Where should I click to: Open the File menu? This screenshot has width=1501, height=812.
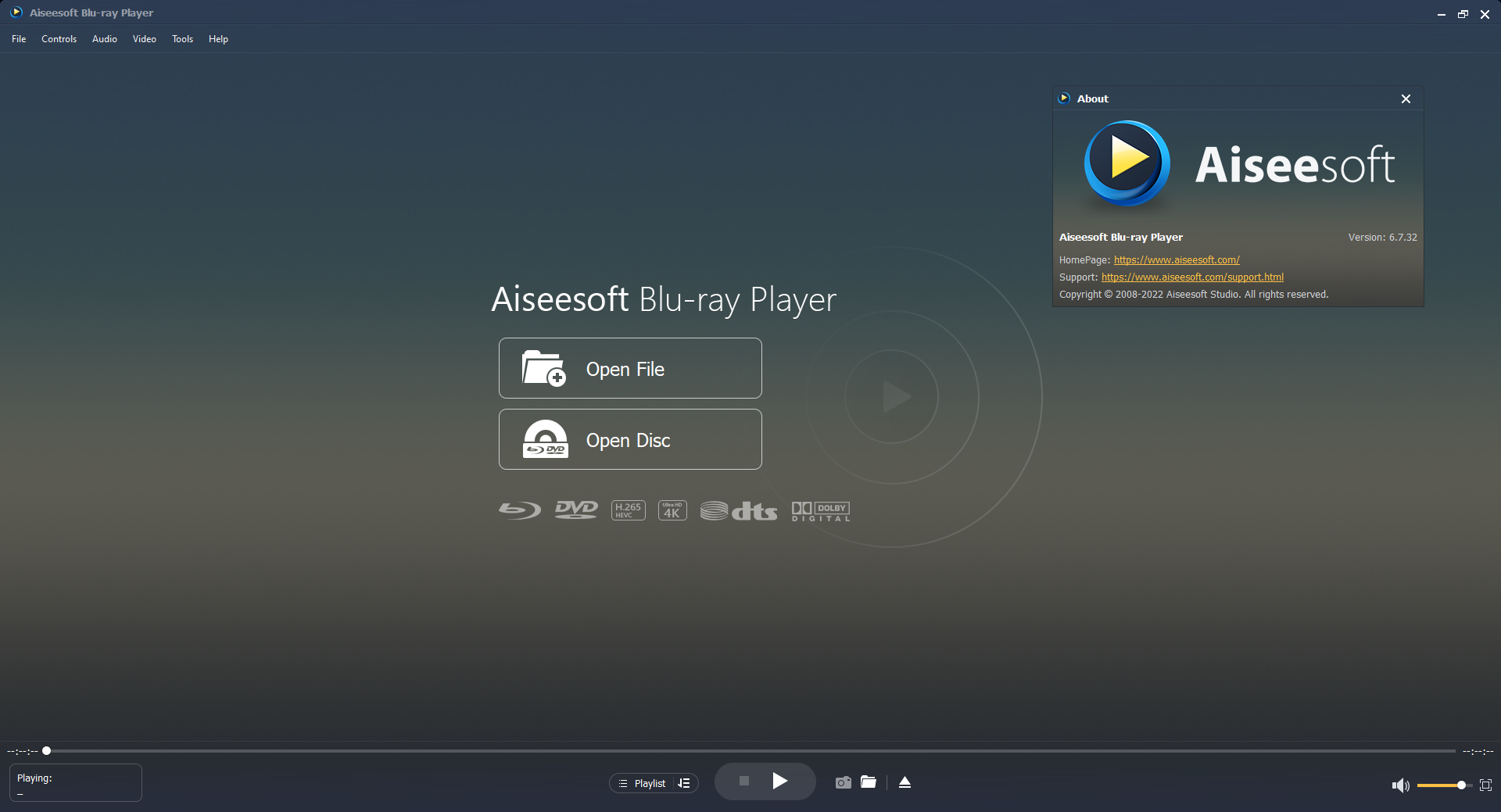coord(19,39)
